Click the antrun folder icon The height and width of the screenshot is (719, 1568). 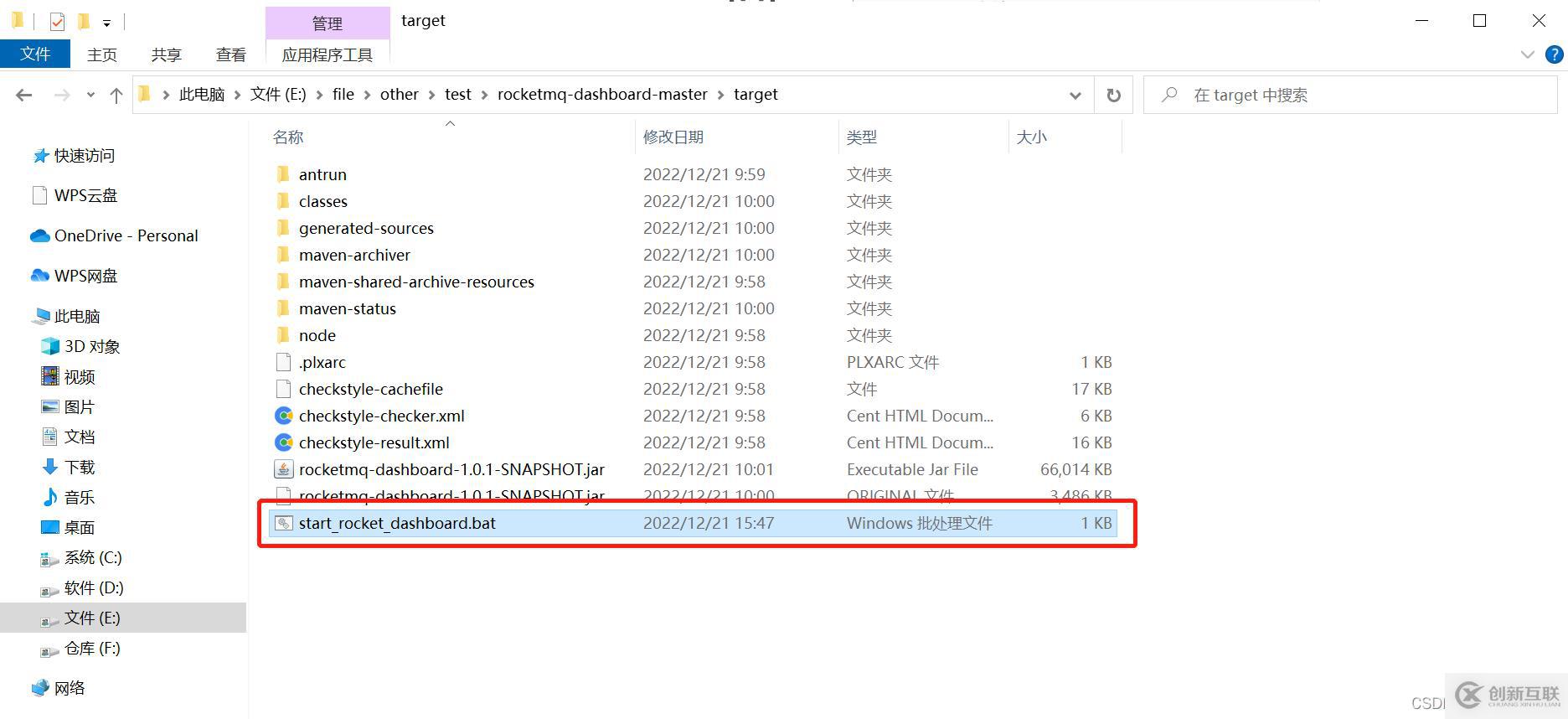pos(283,174)
